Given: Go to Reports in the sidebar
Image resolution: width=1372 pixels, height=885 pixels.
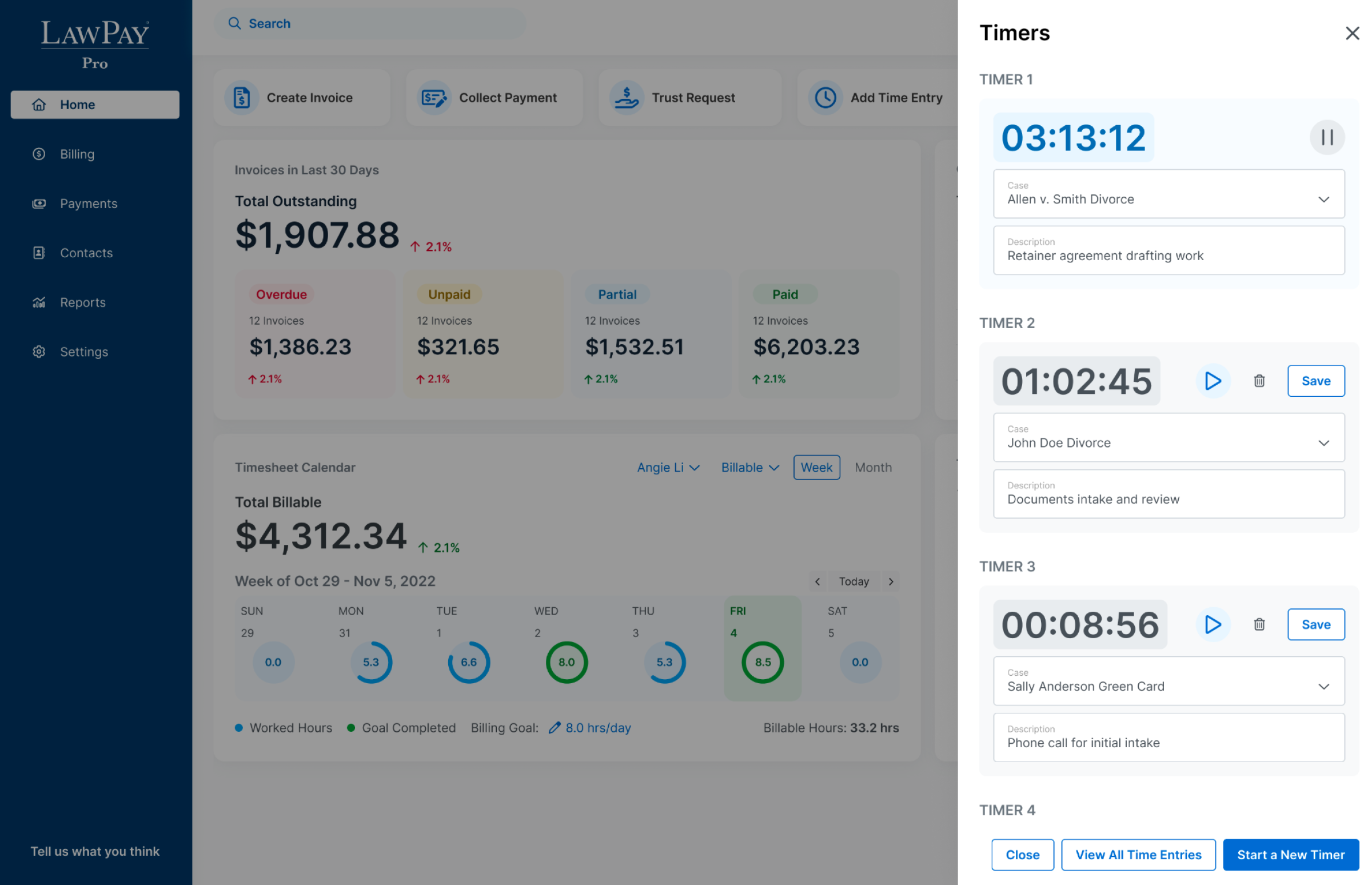Looking at the screenshot, I should (x=83, y=302).
